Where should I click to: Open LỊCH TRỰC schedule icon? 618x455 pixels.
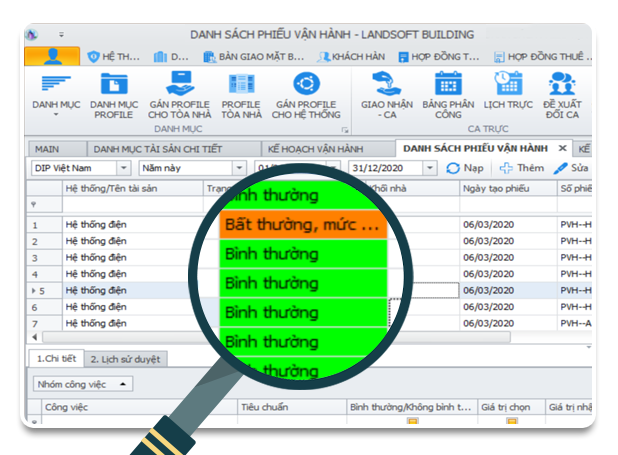pyautogui.click(x=508, y=83)
